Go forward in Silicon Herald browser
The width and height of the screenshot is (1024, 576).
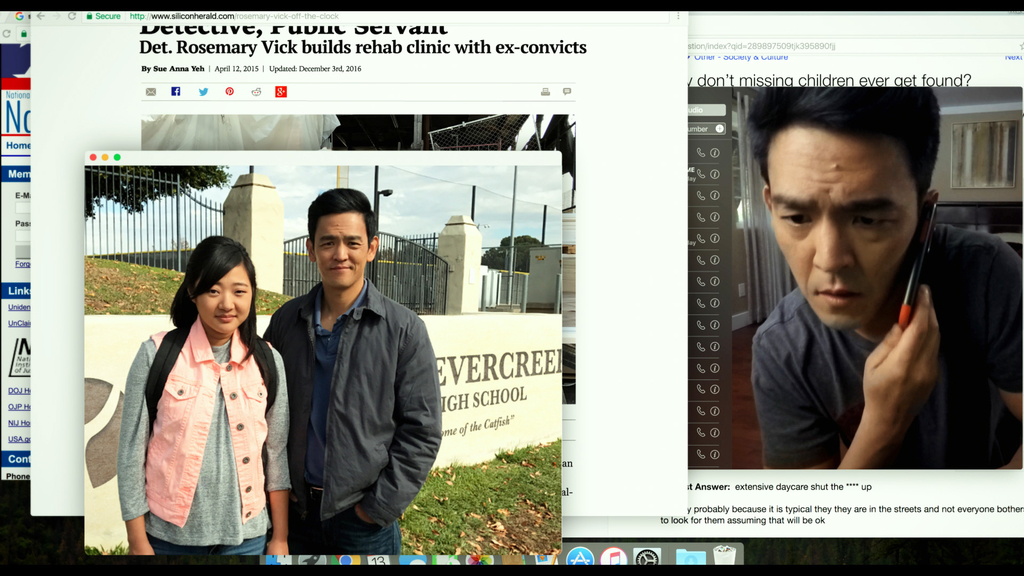point(56,16)
